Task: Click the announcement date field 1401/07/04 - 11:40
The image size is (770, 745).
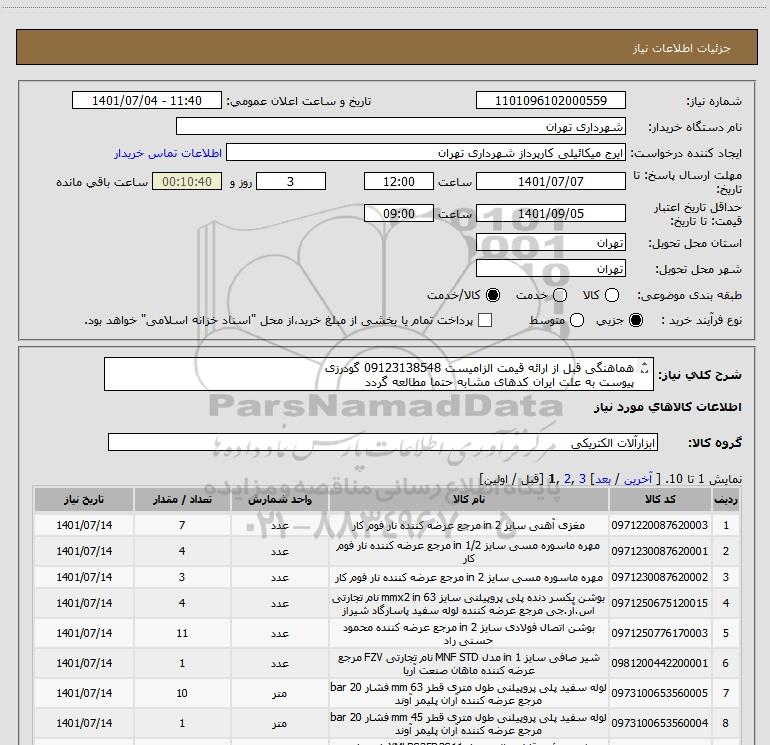Action: (147, 100)
